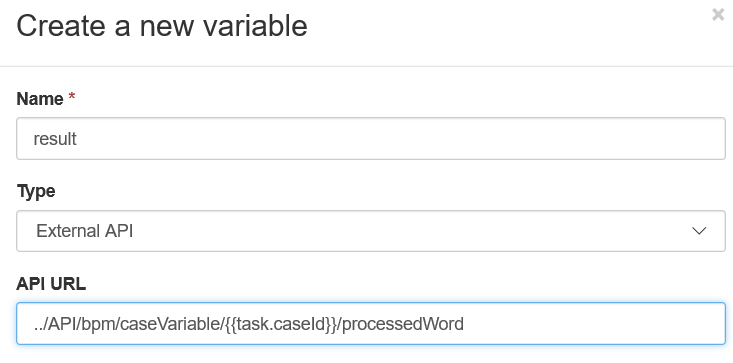Place cursor in {{task.caseId}} URL segment

281,324
